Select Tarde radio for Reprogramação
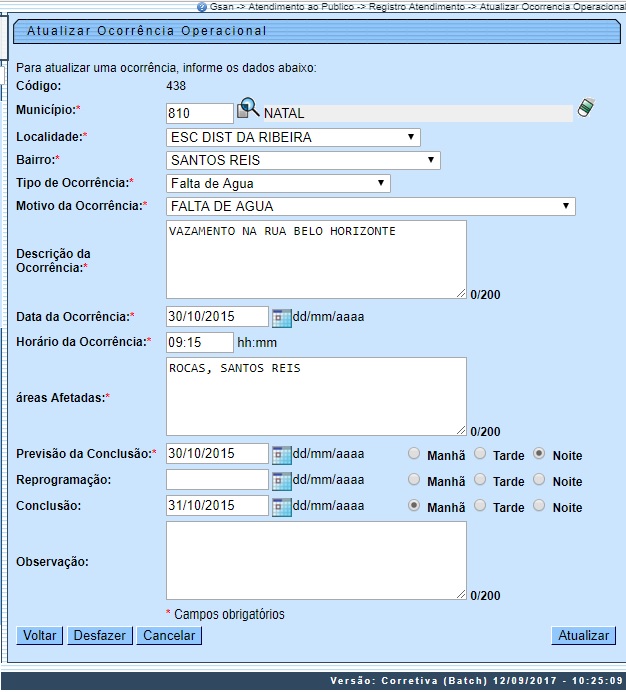This screenshot has height=692, width=626. point(480,480)
